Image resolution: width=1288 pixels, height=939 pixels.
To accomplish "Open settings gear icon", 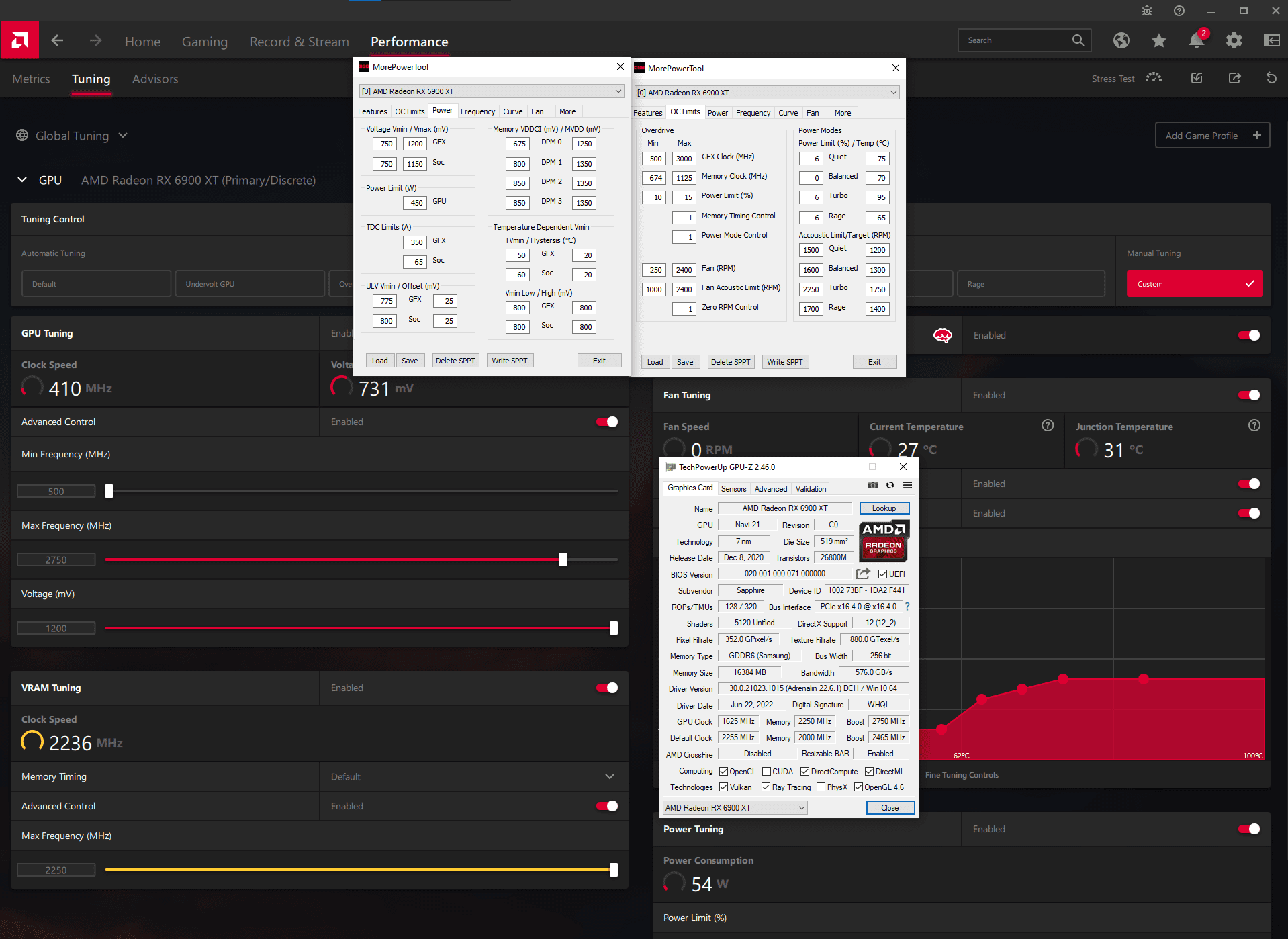I will [x=1234, y=40].
